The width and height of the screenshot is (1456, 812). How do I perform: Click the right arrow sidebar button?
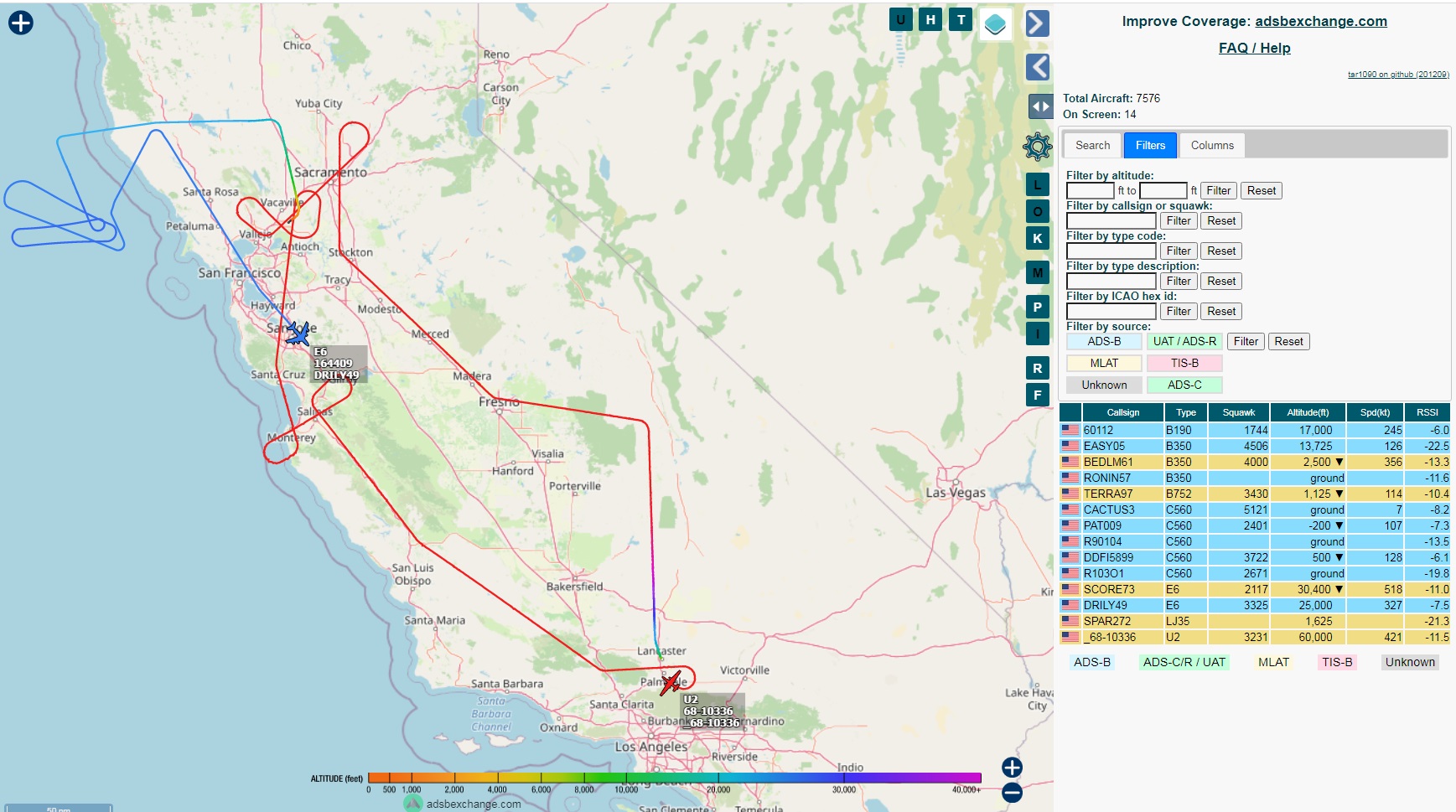pyautogui.click(x=1038, y=23)
